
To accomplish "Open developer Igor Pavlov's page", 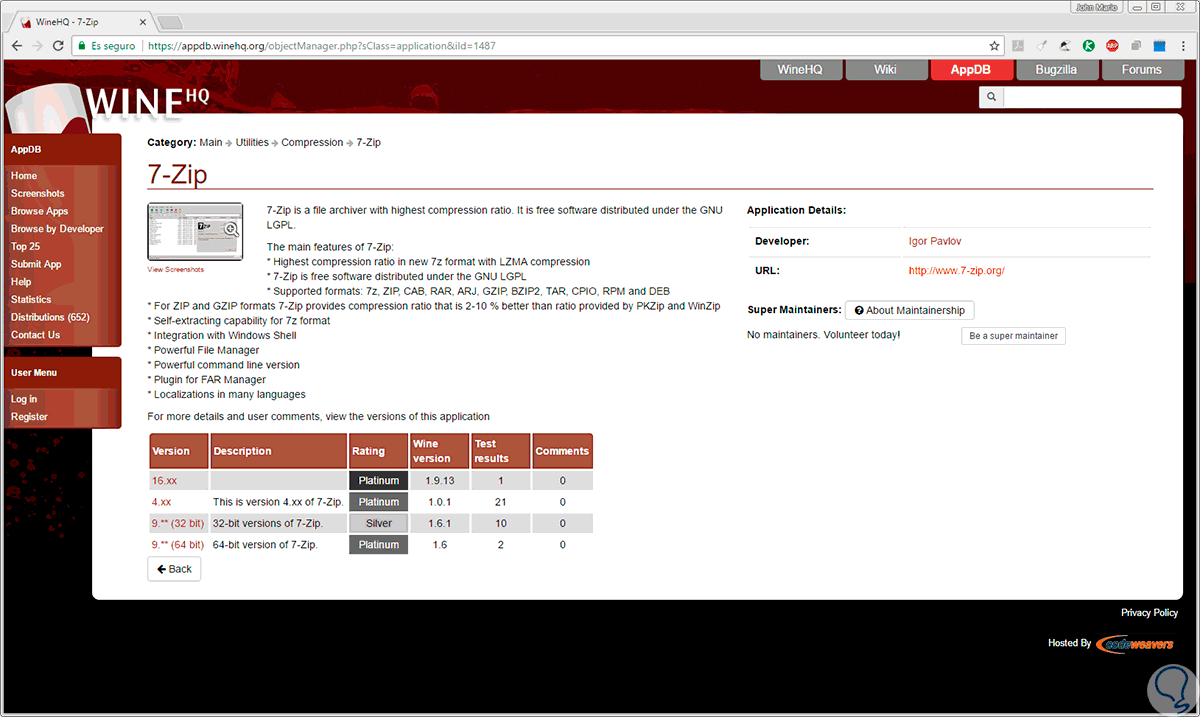I will (x=935, y=241).
